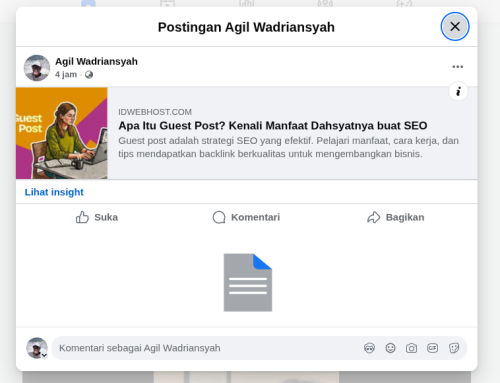Insert an avatar sticker in comment
500x383 pixels.
pos(369,348)
